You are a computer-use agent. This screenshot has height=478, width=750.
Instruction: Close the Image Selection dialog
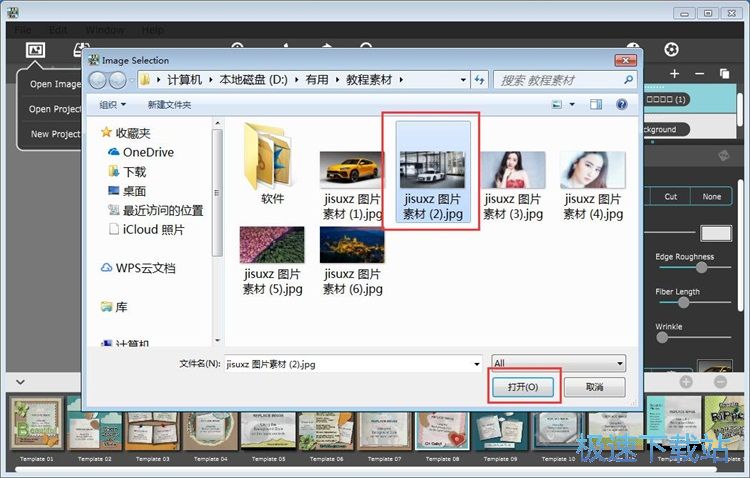[625, 60]
